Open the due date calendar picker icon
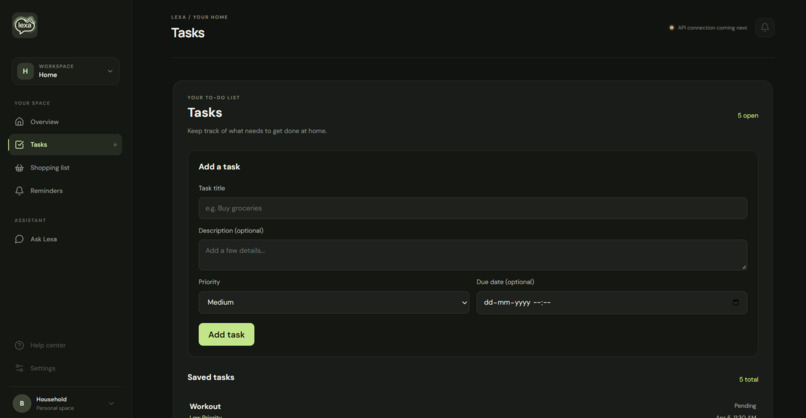The image size is (806, 418). [x=736, y=302]
